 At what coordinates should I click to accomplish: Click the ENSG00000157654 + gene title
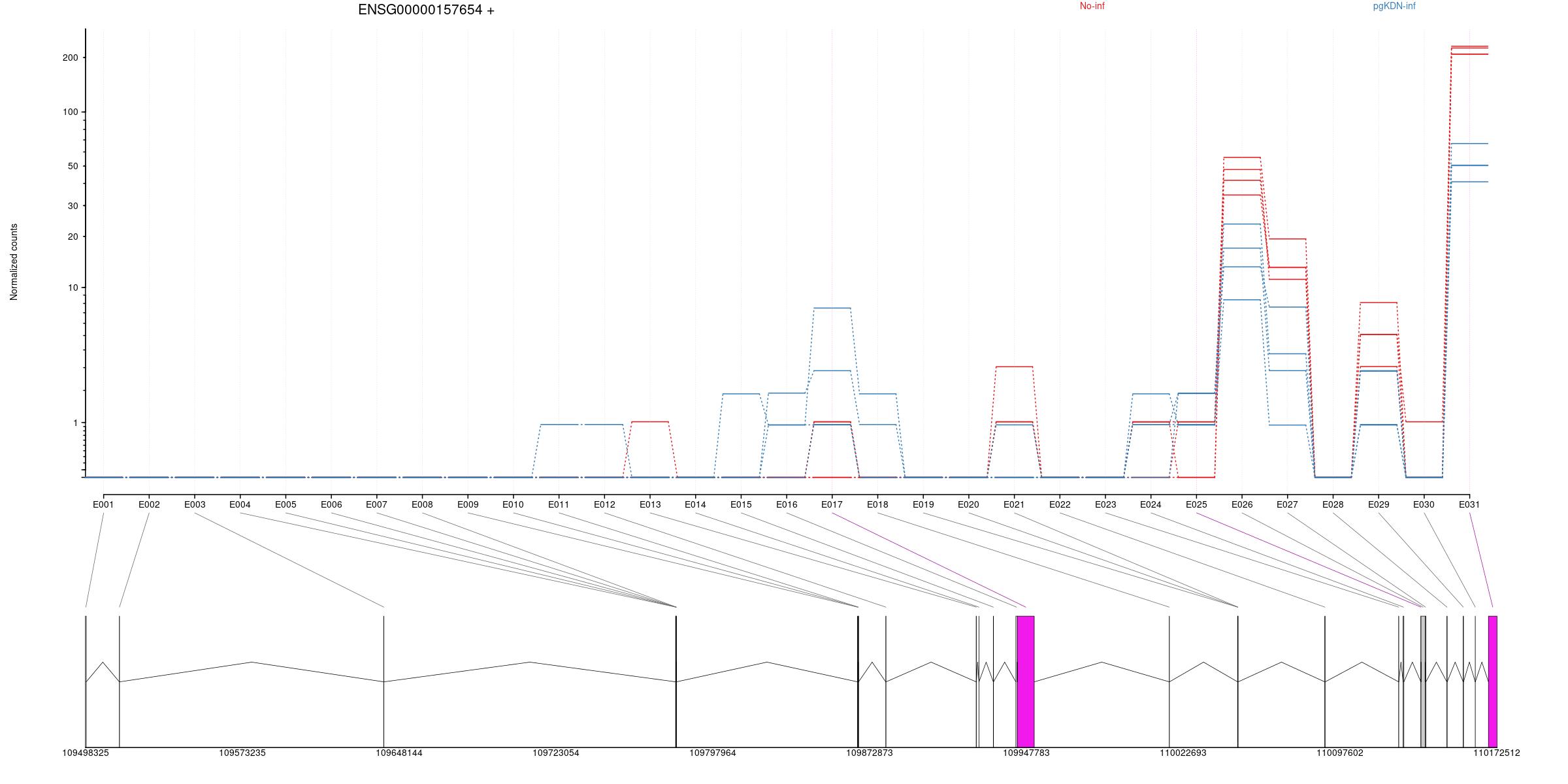pyautogui.click(x=426, y=10)
